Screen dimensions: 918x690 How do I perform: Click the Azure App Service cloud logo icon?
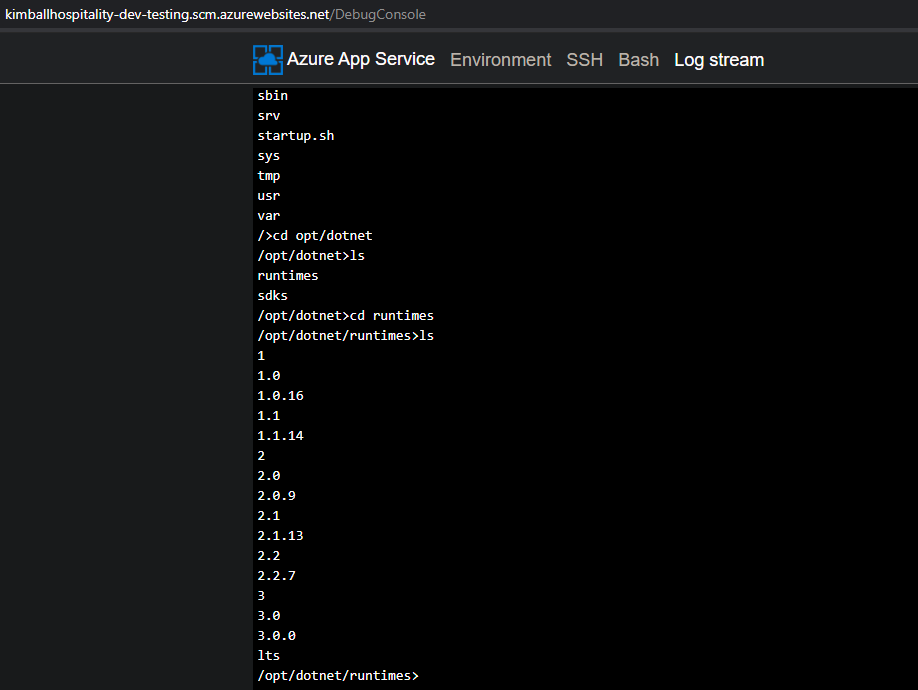click(267, 60)
